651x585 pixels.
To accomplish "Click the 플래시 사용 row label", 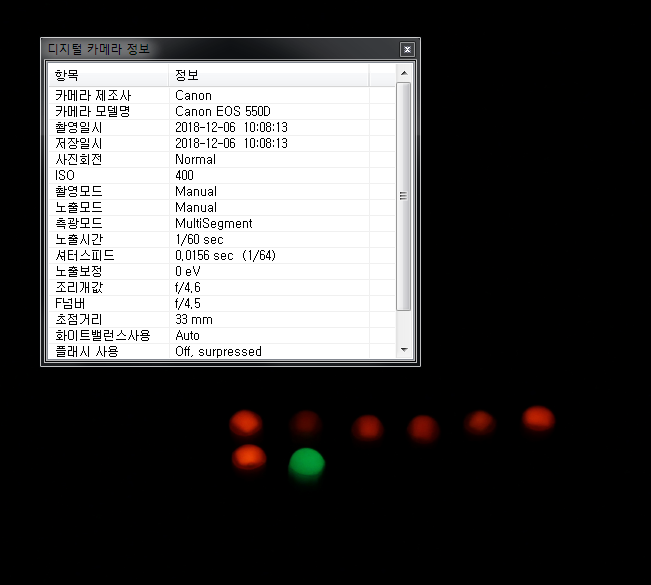I will (x=87, y=351).
